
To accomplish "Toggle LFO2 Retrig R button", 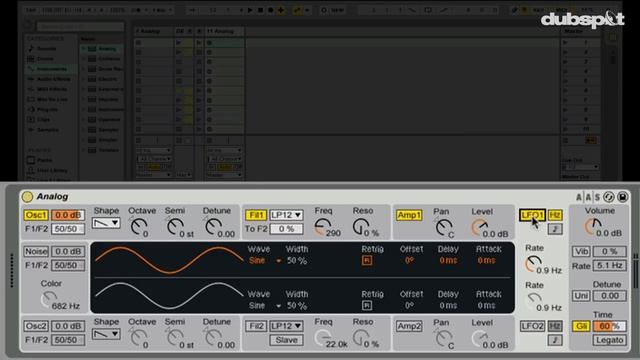I will tap(367, 305).
